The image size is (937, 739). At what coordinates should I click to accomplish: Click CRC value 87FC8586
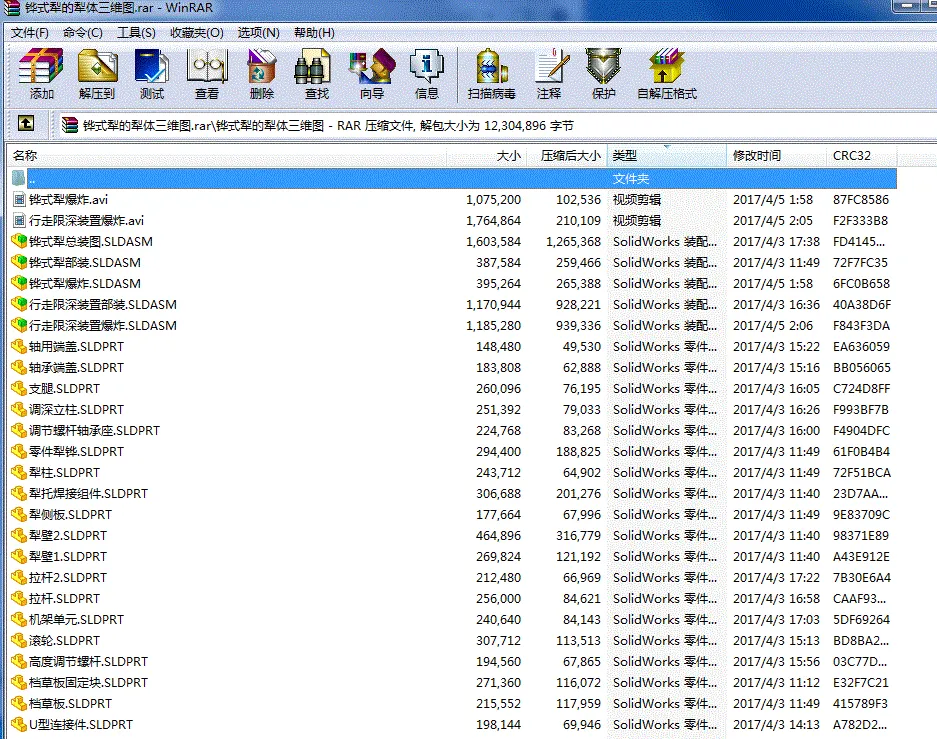(861, 200)
